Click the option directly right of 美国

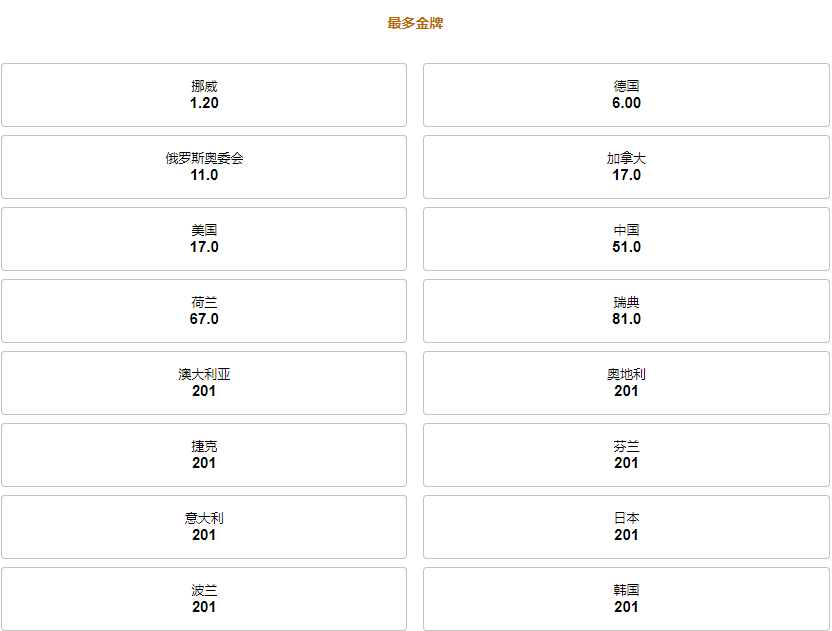(x=626, y=239)
